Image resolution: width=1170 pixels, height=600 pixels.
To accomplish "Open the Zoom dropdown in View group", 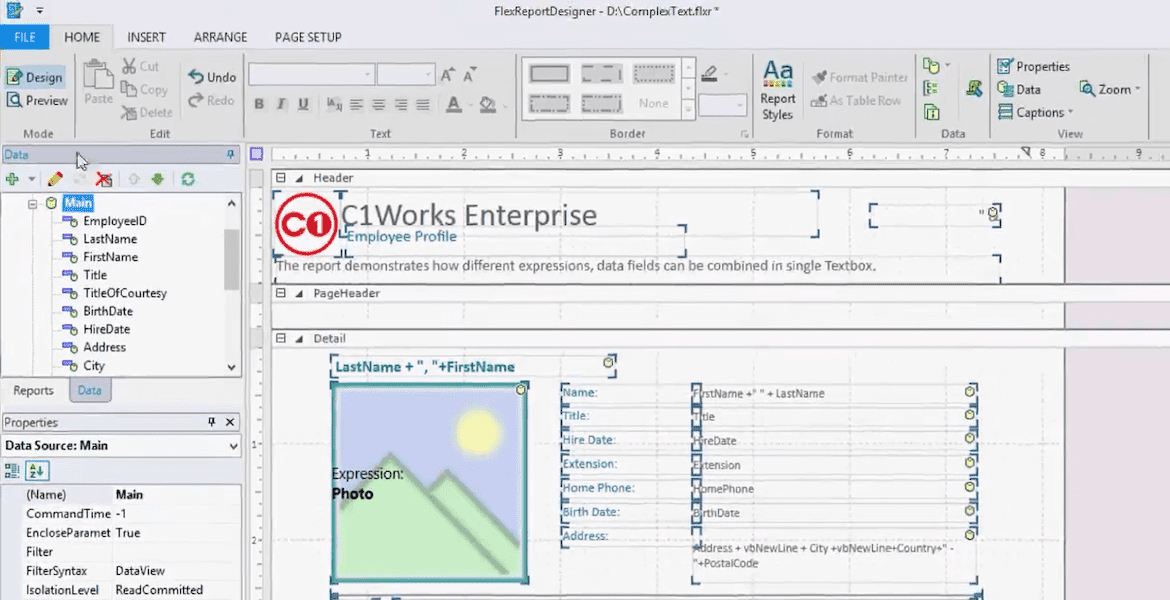I will [x=1110, y=89].
